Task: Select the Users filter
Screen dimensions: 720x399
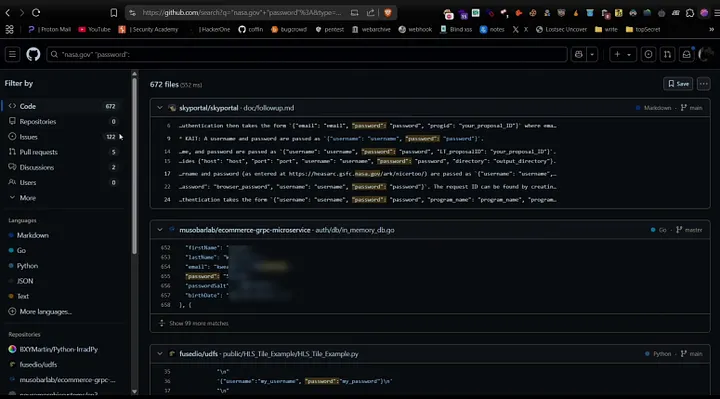Action: point(62,182)
